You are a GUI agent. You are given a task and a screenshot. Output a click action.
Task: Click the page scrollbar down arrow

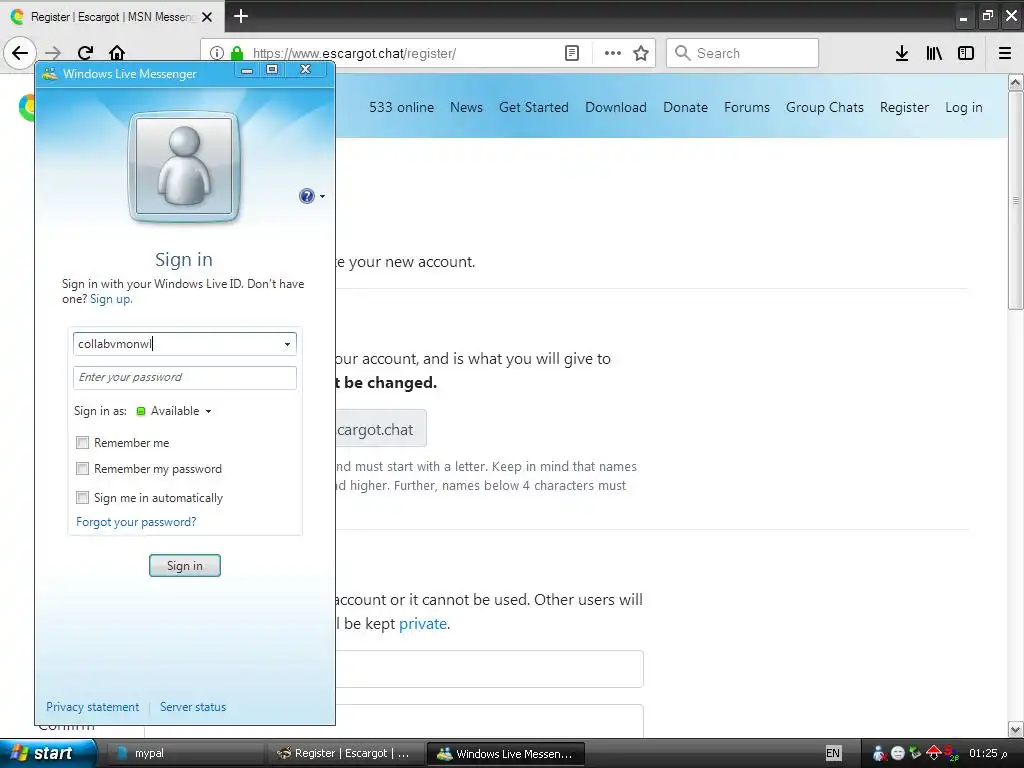tap(1016, 729)
